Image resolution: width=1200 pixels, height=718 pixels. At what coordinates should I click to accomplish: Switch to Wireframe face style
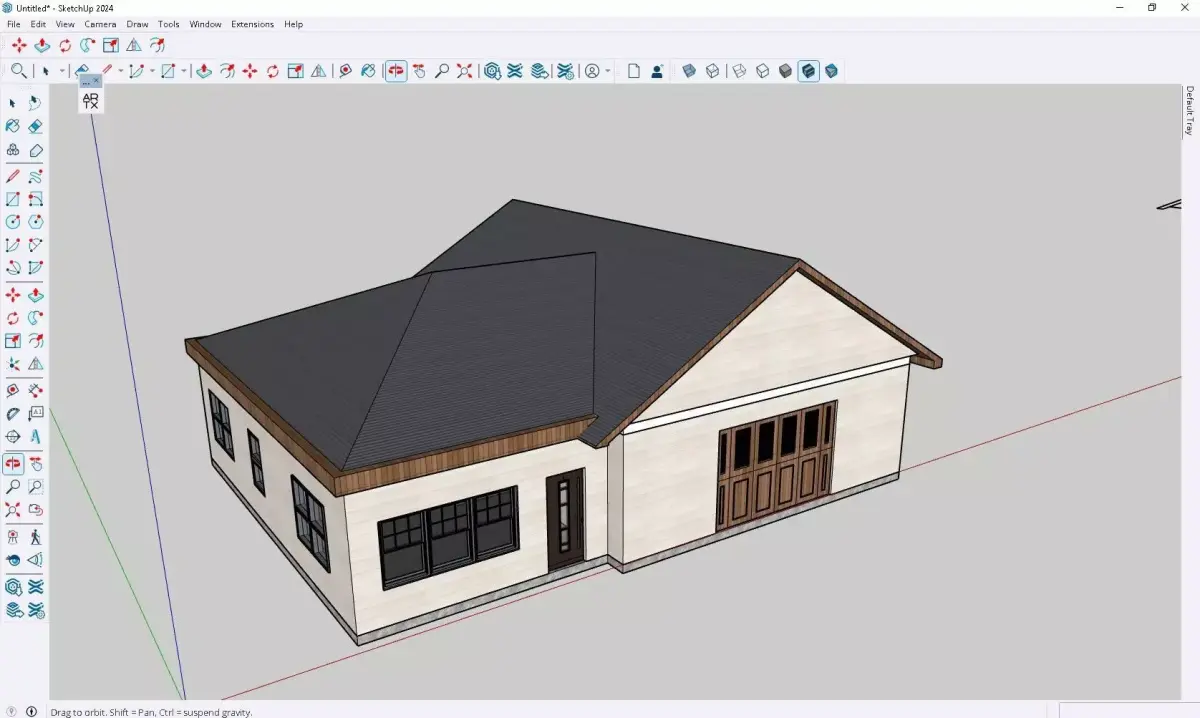(739, 71)
